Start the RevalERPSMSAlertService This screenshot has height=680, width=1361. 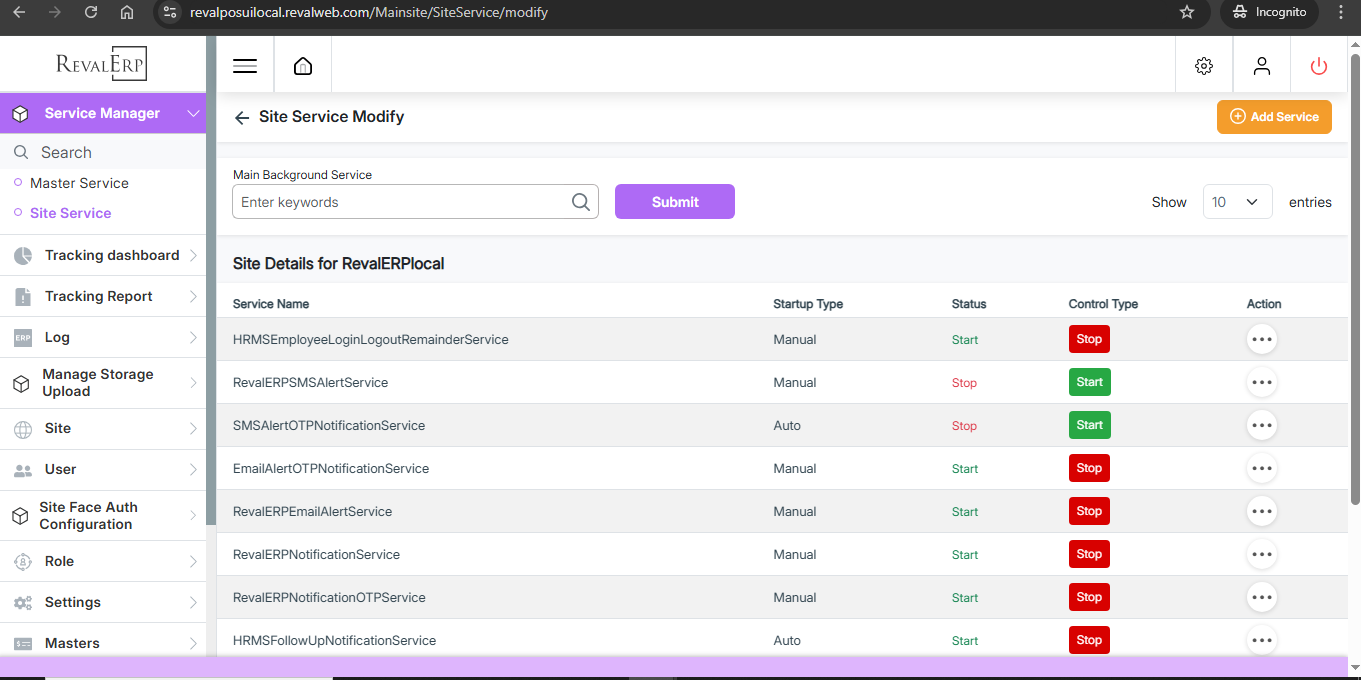[x=1089, y=382]
